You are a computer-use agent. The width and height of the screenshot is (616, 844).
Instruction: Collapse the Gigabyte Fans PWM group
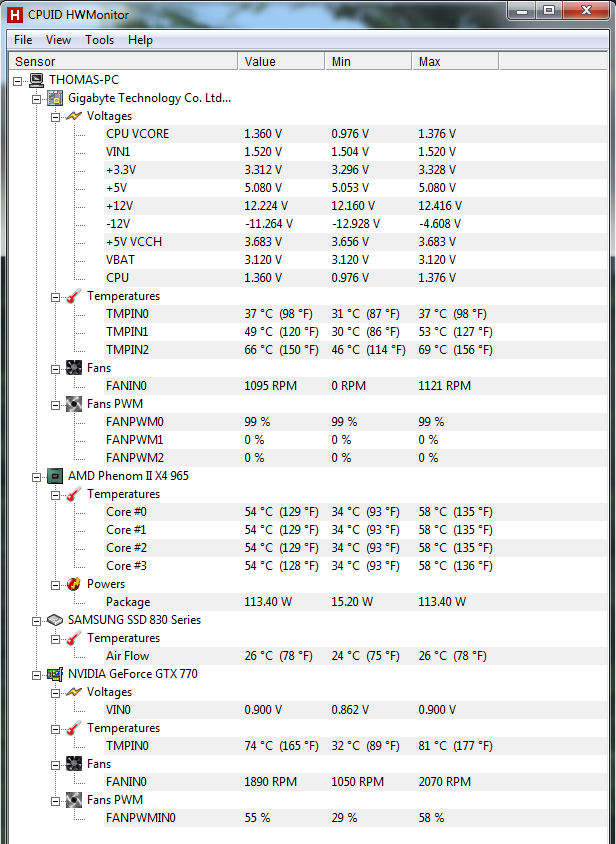[x=55, y=405]
